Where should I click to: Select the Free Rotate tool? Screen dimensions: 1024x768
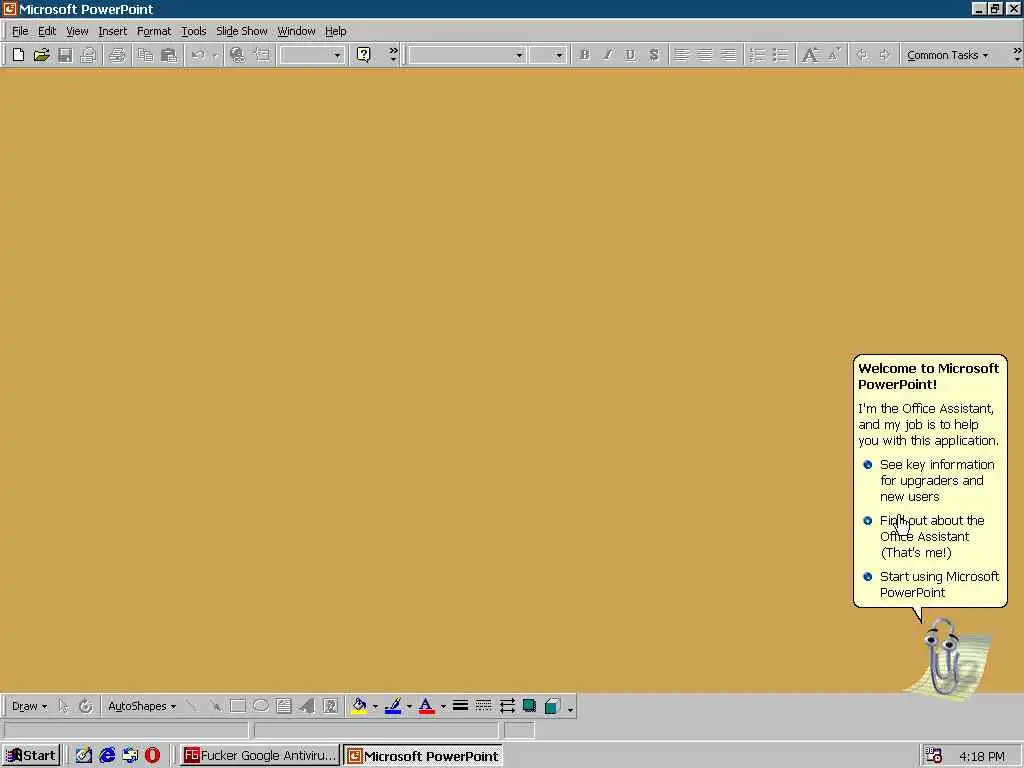click(x=86, y=706)
